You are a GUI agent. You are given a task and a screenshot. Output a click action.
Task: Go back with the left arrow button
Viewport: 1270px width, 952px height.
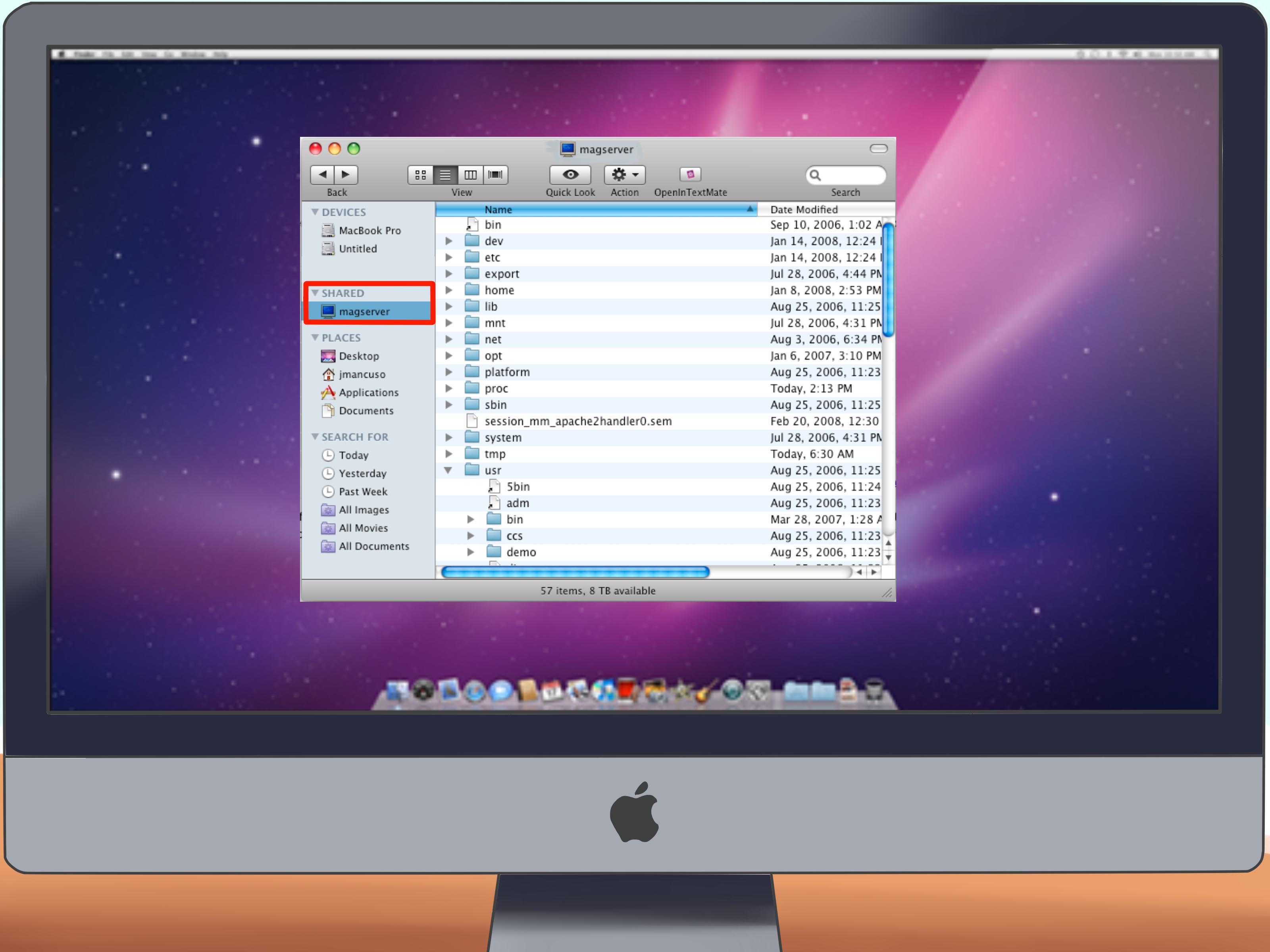(x=323, y=175)
